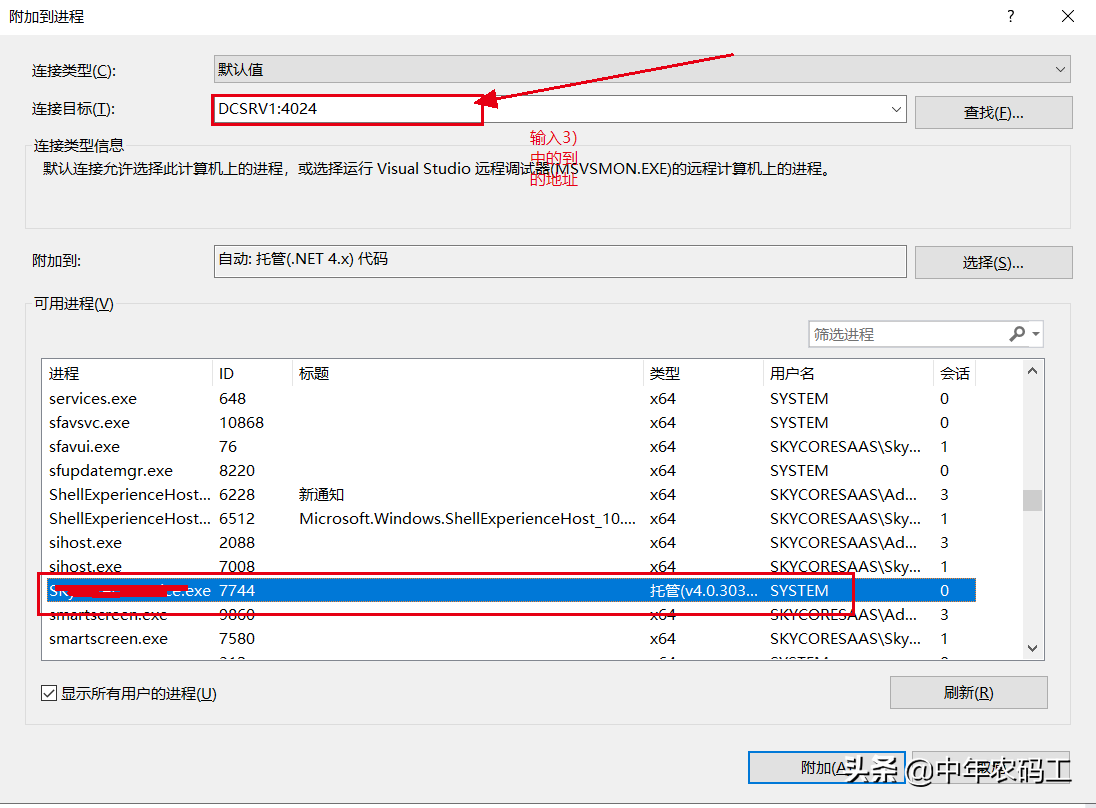Click the Attach (附加) button

click(x=826, y=767)
